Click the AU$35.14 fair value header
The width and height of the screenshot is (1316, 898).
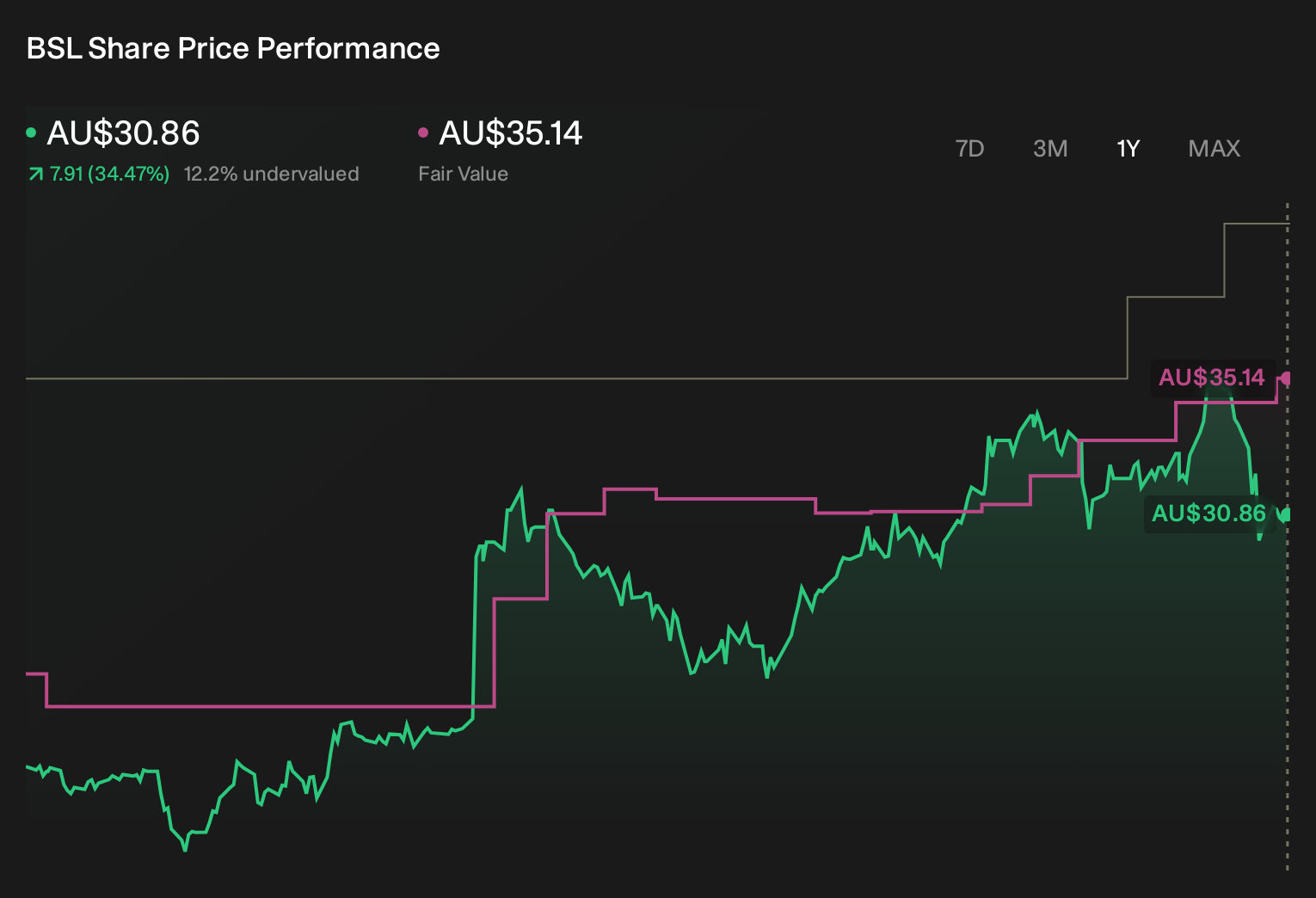click(x=511, y=133)
